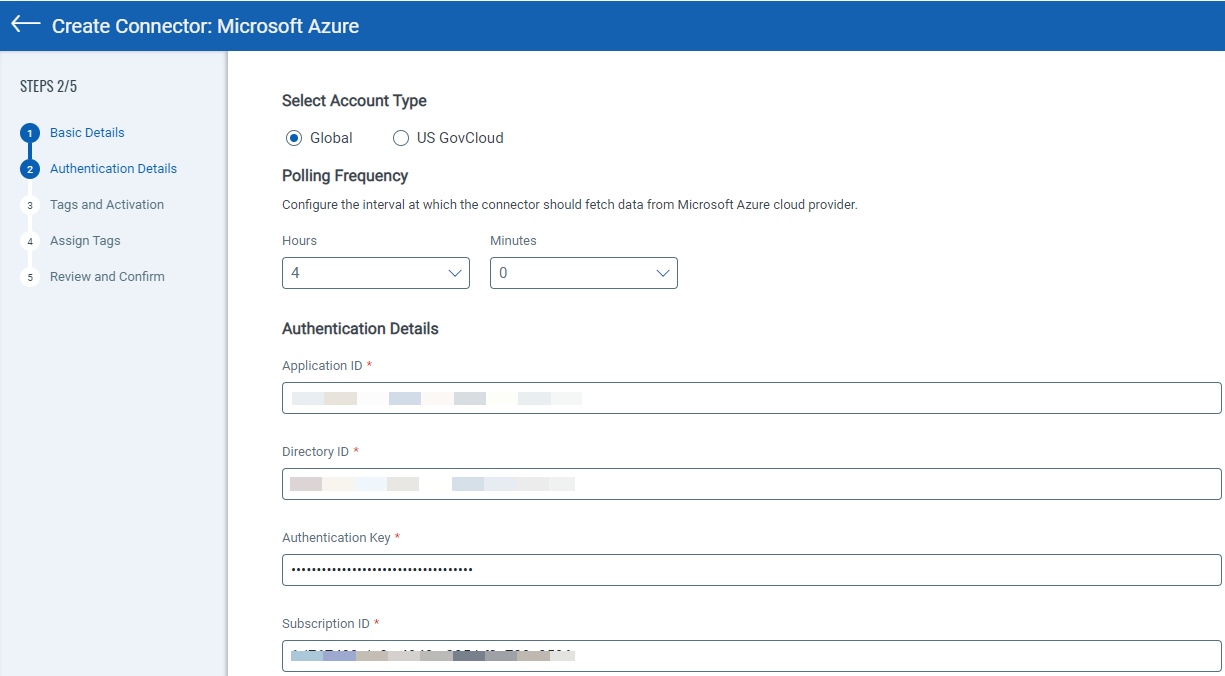Click inside the Authentication Key field

[750, 569]
